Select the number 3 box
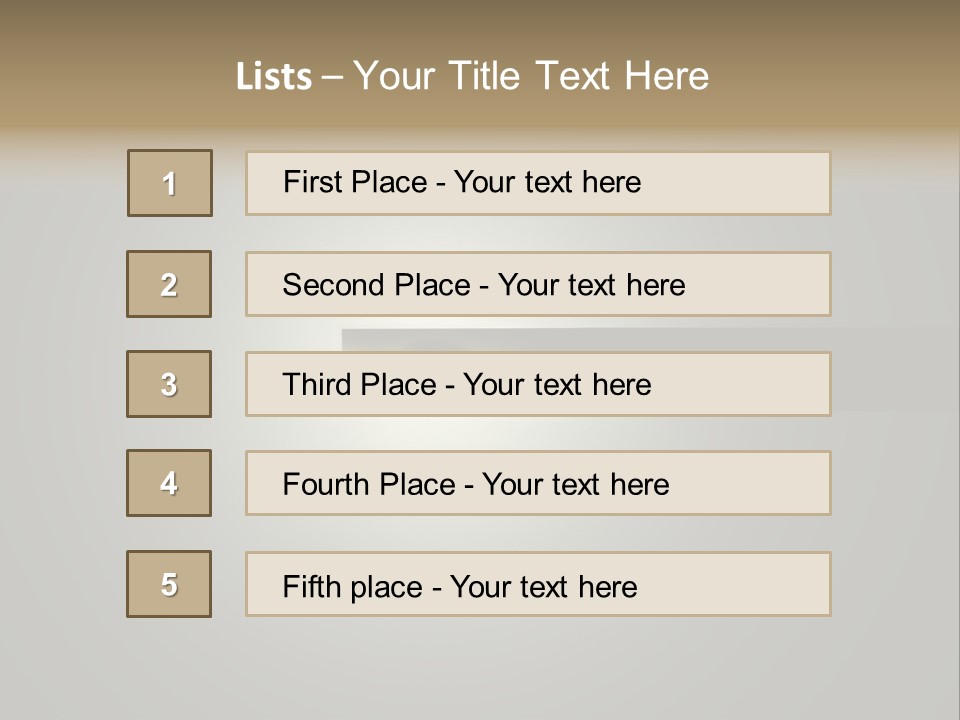 point(169,384)
